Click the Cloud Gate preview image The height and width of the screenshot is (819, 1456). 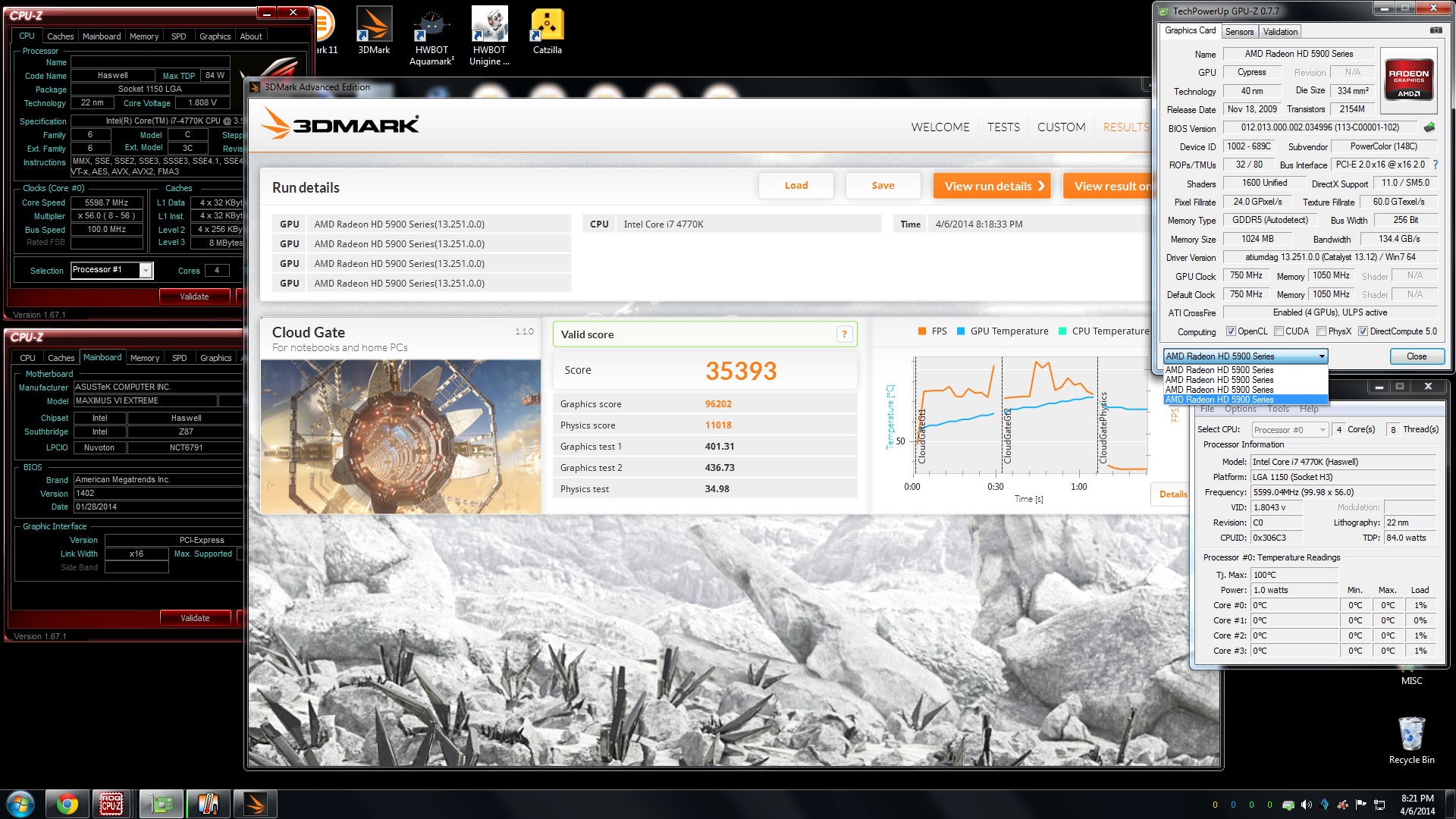tap(400, 437)
